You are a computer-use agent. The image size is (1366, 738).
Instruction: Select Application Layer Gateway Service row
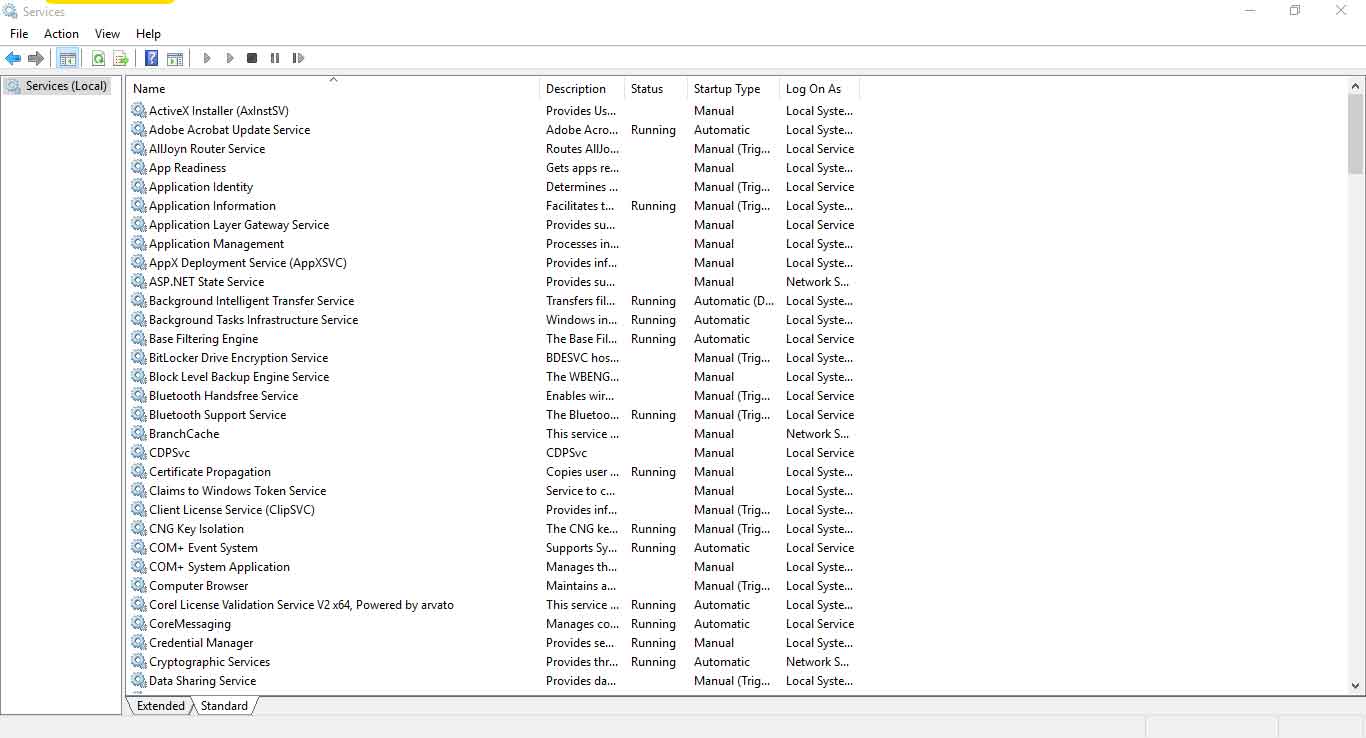[x=494, y=225]
